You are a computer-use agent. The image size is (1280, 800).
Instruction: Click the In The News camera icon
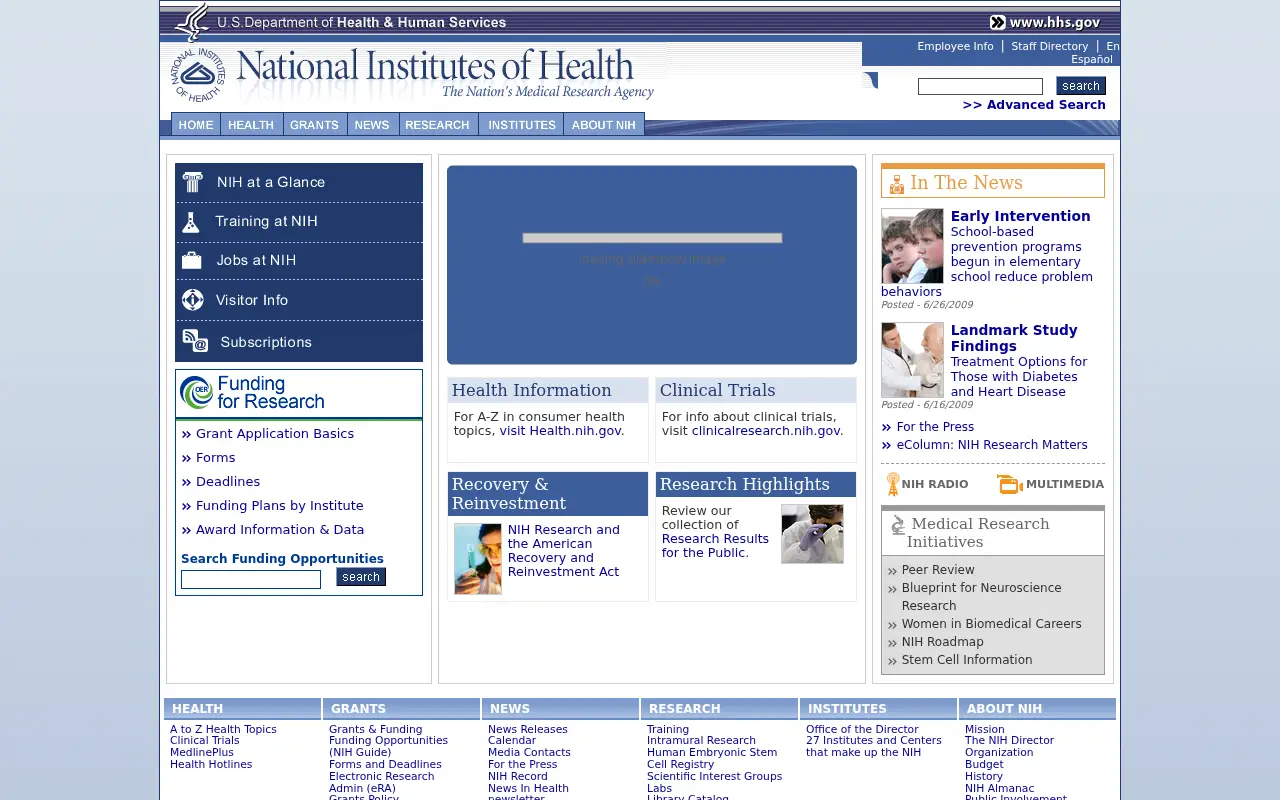click(x=897, y=184)
